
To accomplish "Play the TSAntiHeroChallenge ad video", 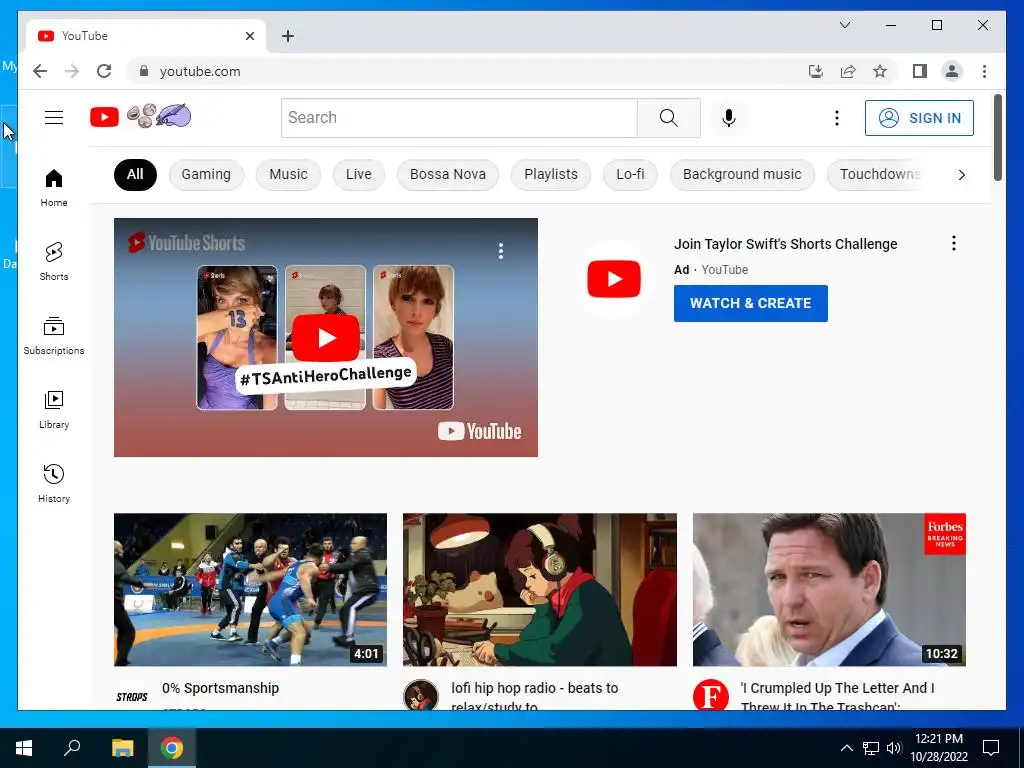I will coord(325,338).
